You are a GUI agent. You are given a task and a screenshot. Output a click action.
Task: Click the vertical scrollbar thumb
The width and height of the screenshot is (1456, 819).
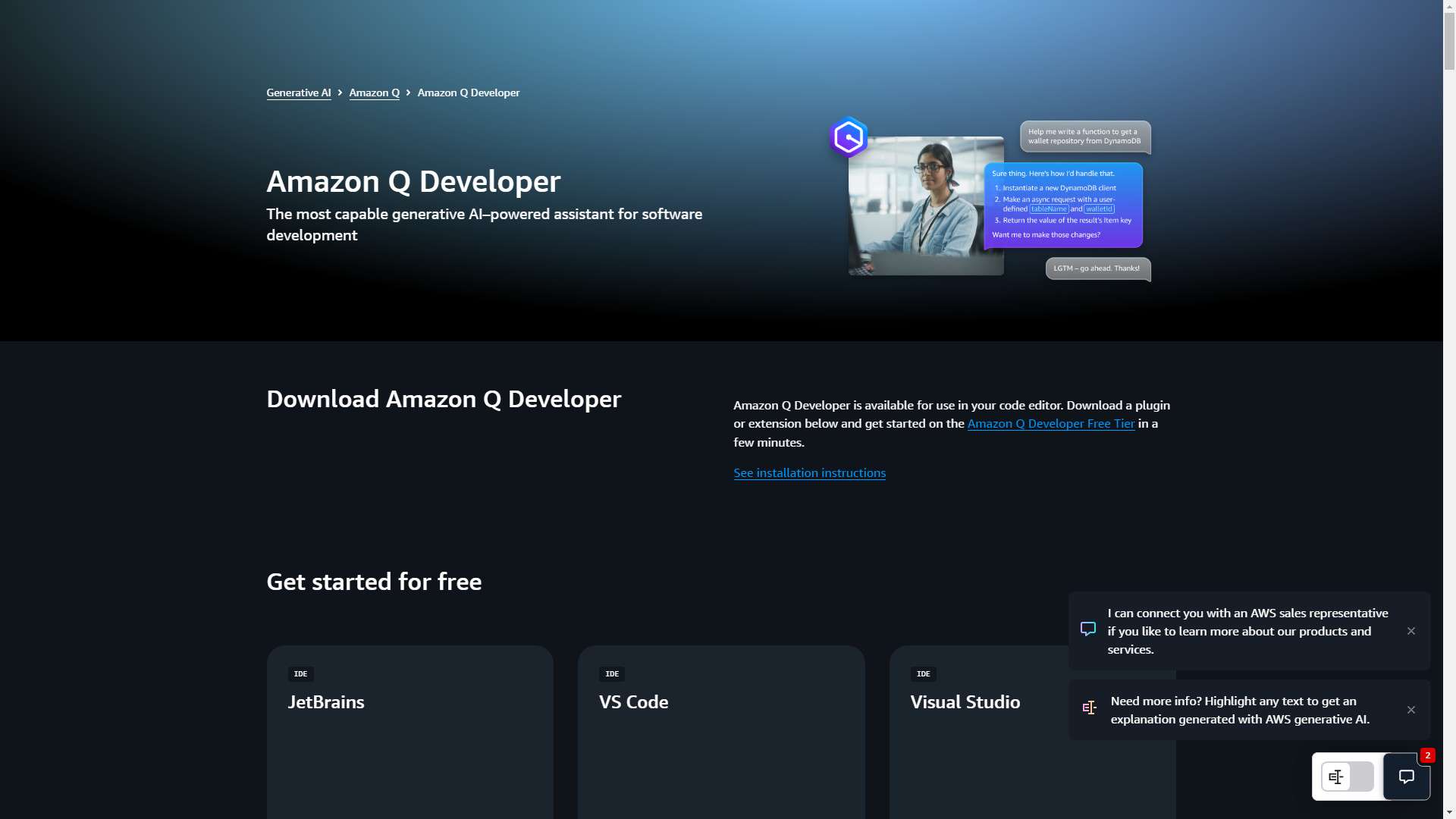click(x=1449, y=41)
